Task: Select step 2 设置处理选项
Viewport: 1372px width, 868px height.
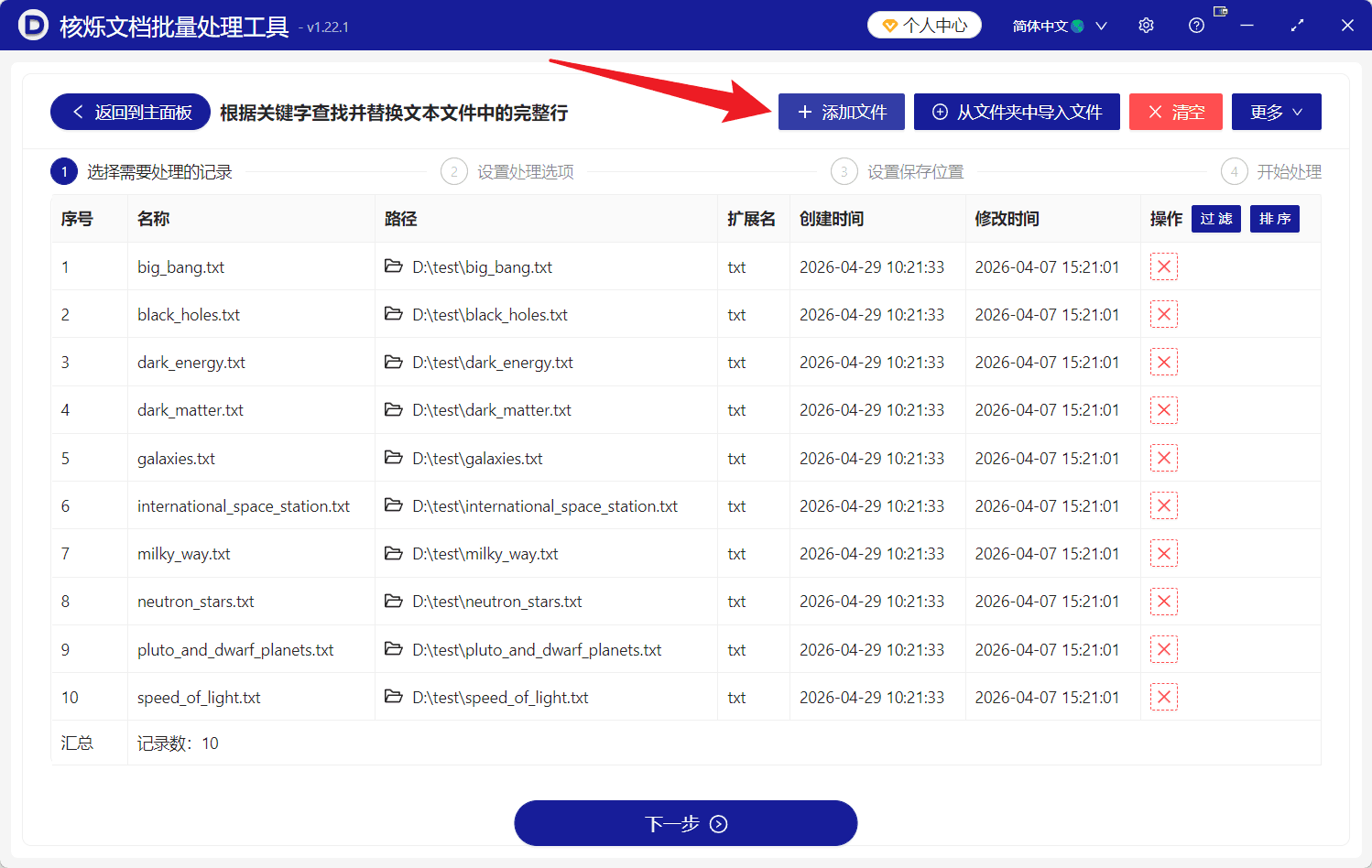Action: tap(506, 171)
